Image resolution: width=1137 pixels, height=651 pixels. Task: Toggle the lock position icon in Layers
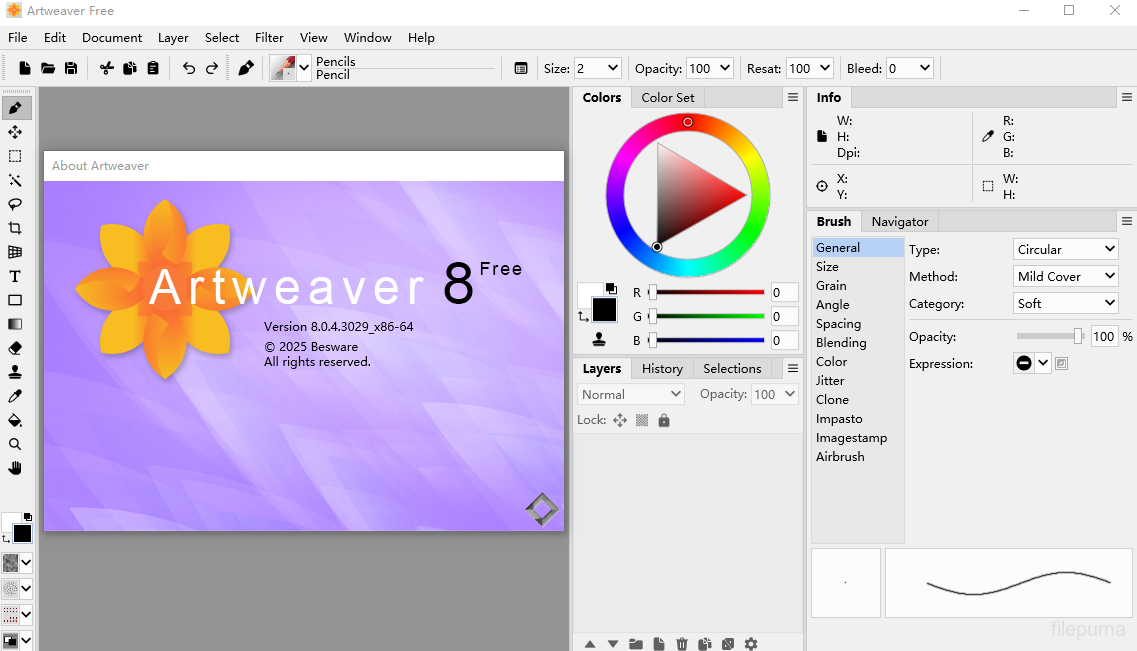coord(620,420)
